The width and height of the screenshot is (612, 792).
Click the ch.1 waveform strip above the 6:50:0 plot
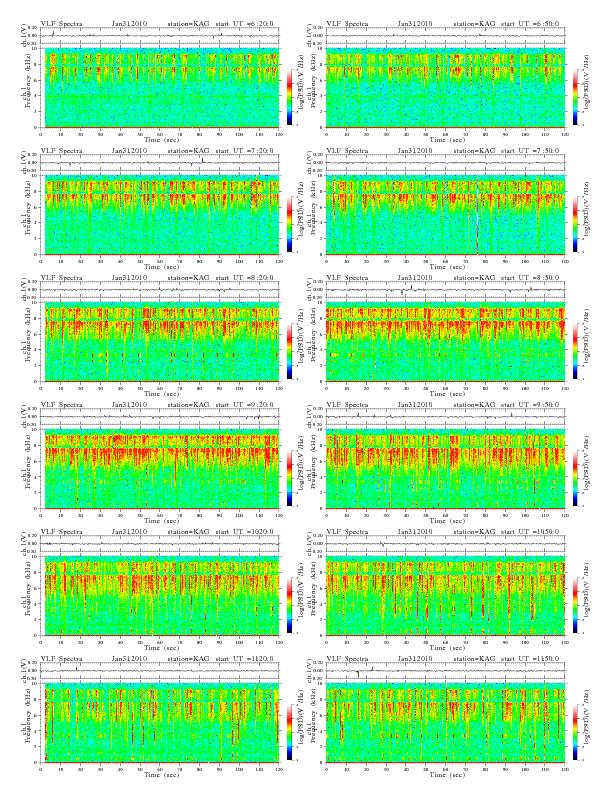pyautogui.click(x=445, y=36)
